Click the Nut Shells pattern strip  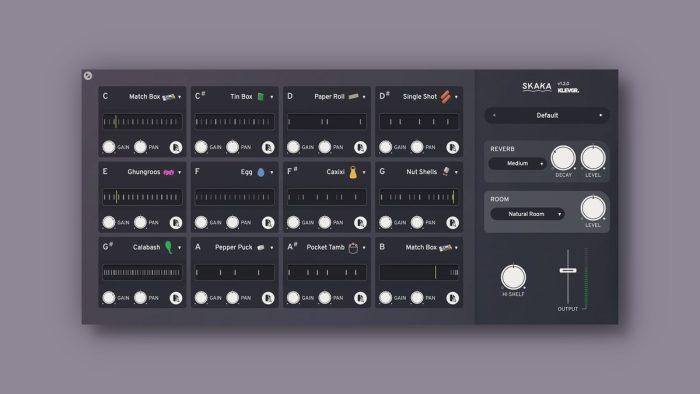click(419, 197)
